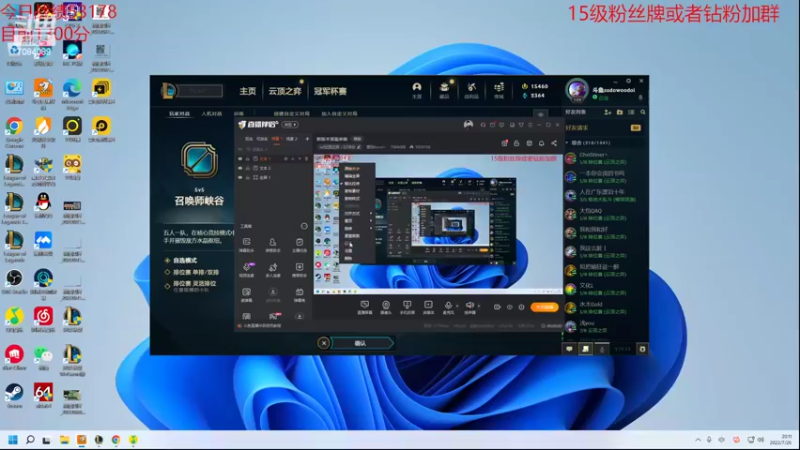This screenshot has width=800, height=450.
Task: Open the missions icon at League client bottom
Action: coord(585,349)
